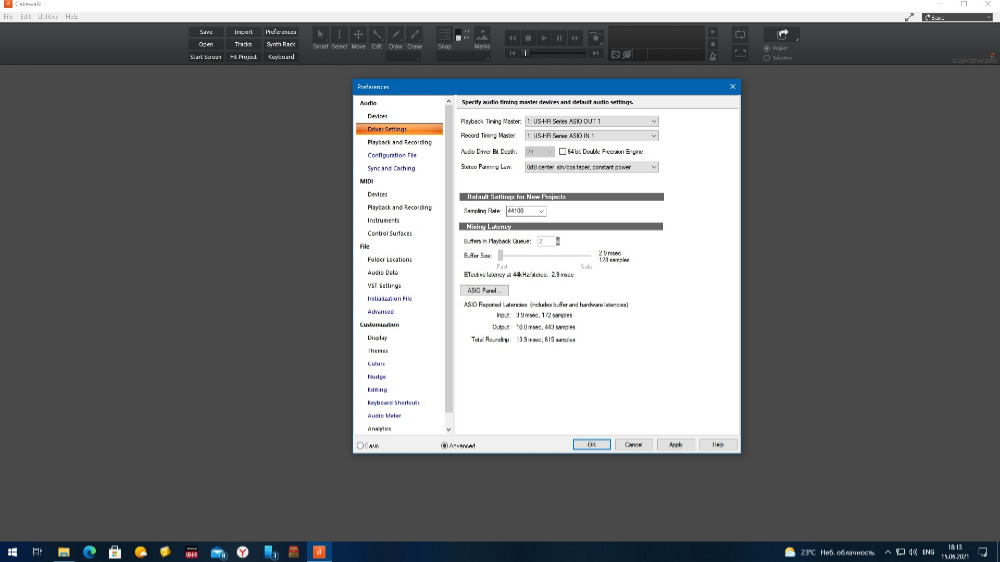The image size is (1000, 562).
Task: Select Audio Devices in preferences tree
Action: pos(377,116)
